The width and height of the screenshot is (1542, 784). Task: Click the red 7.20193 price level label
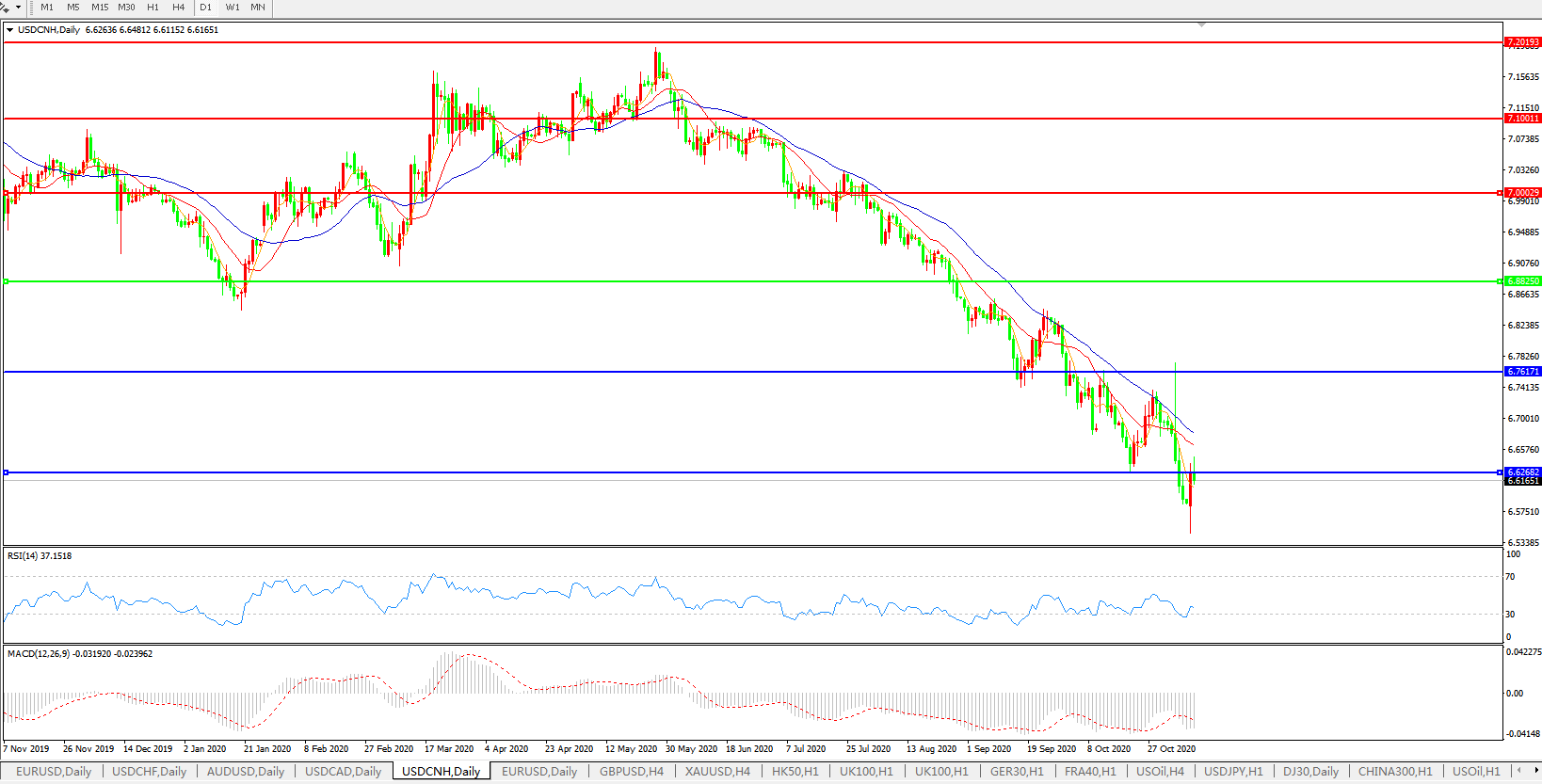point(1522,42)
